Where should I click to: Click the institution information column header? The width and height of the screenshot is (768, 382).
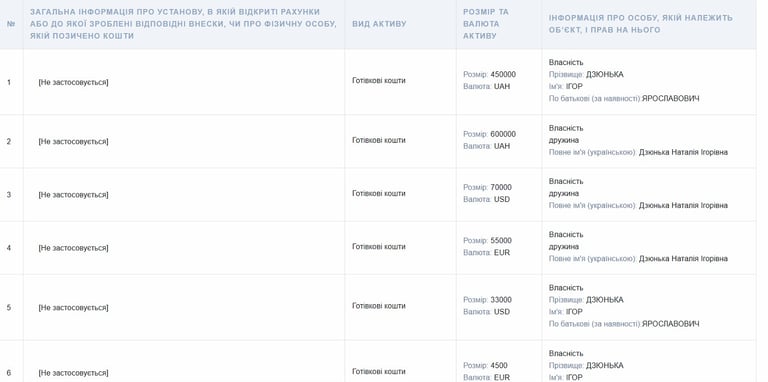183,24
